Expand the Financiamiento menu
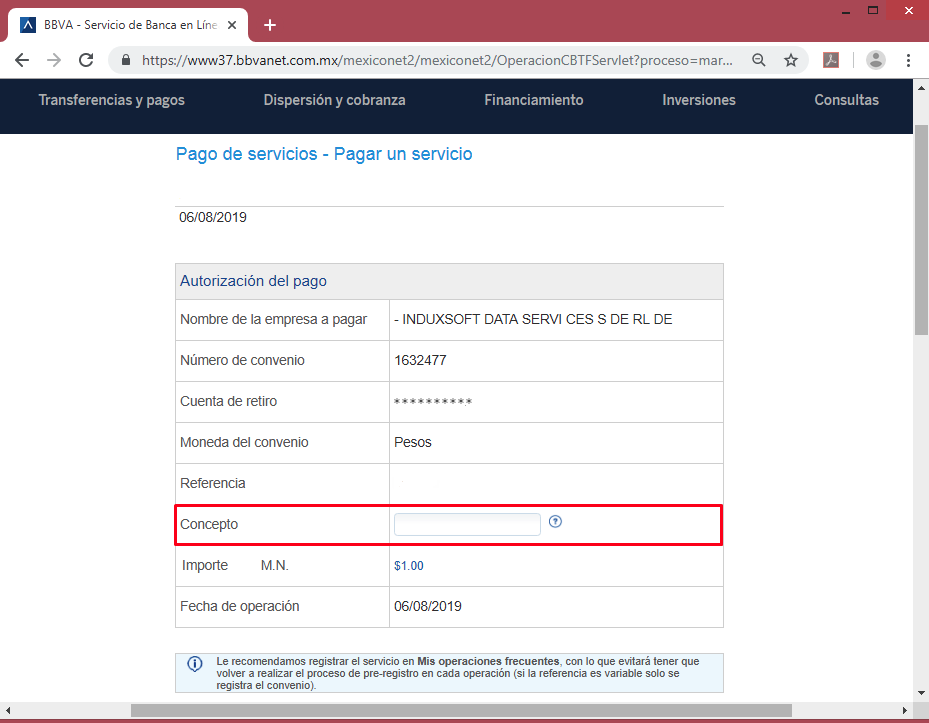Viewport: 929px width, 723px height. pyautogui.click(x=533, y=100)
